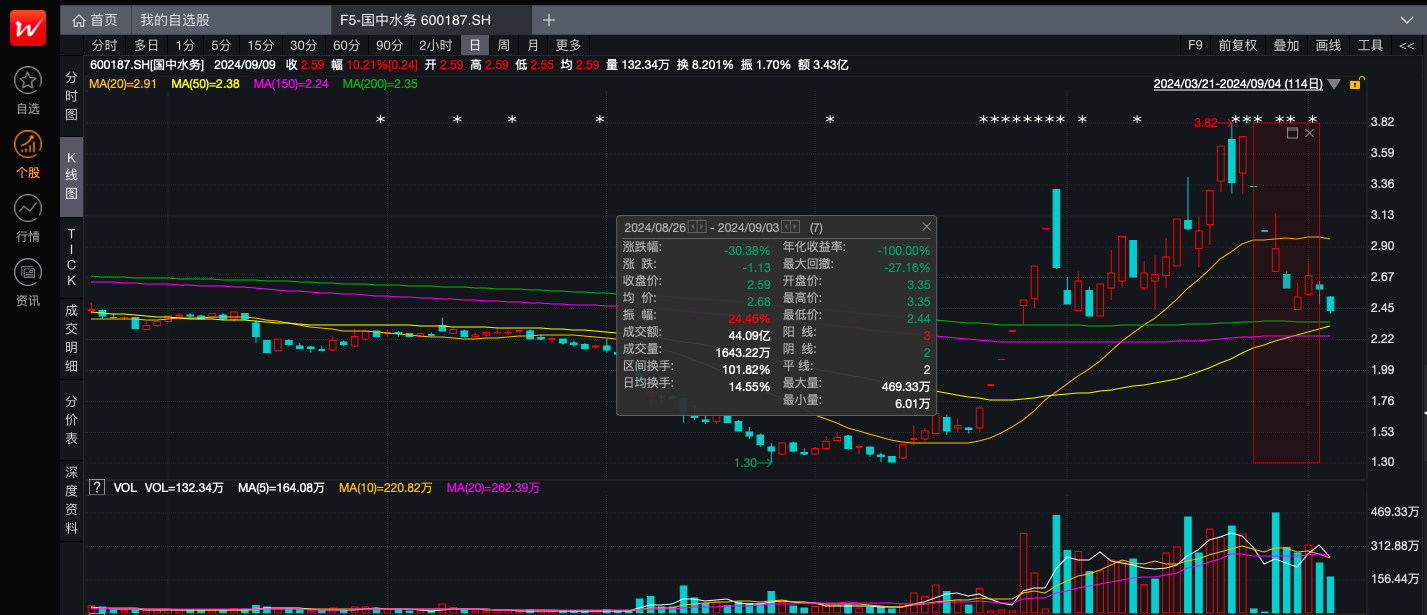Click the green 1.30 low price marker
The height and width of the screenshot is (615, 1427).
[x=746, y=463]
